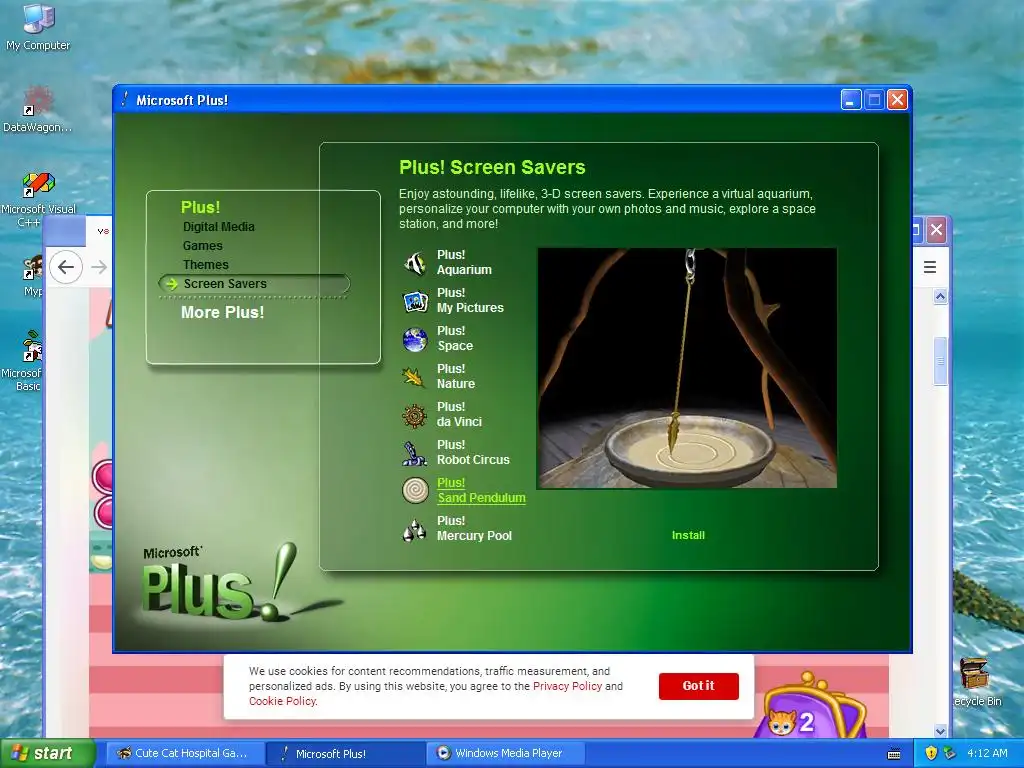Click browser scrollbar down arrow
1024x768 pixels.
coord(940,731)
